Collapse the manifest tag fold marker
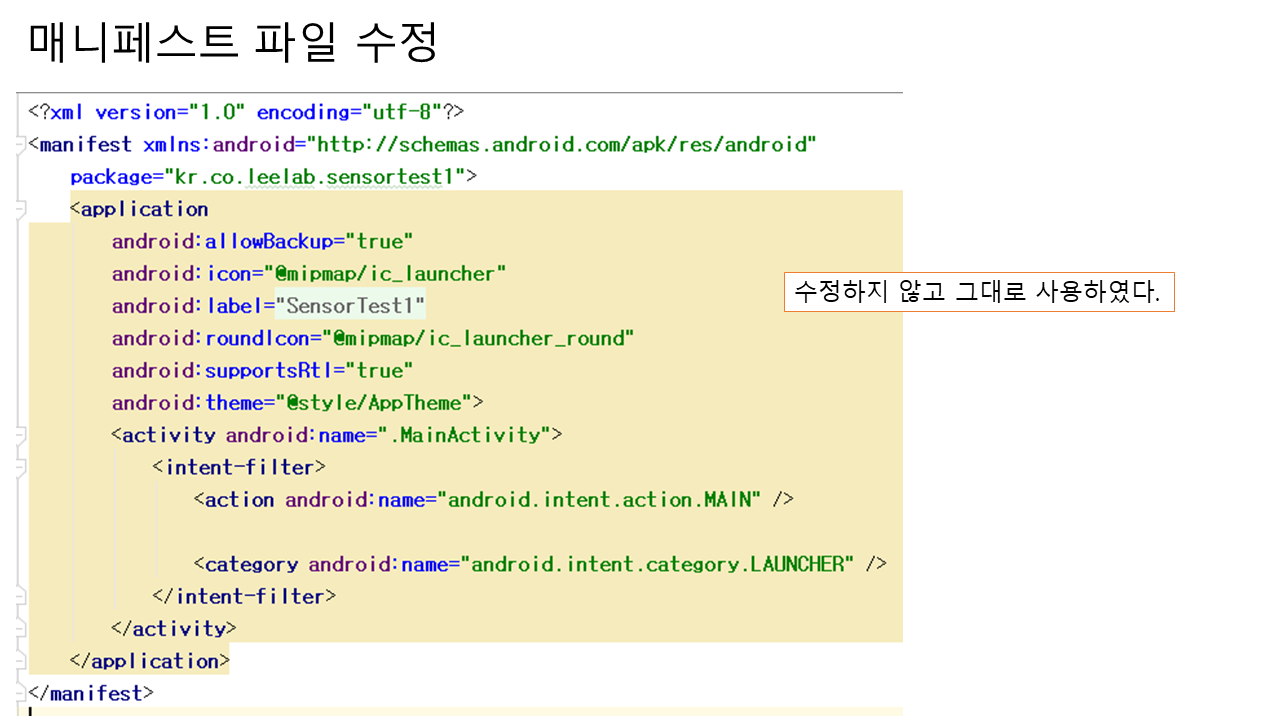Viewport: 1280px width, 720px height. pos(21,145)
